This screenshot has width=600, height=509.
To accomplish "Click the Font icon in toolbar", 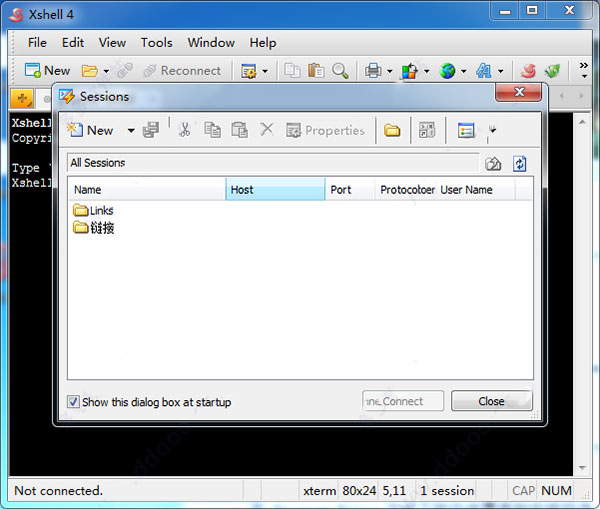I will [484, 71].
